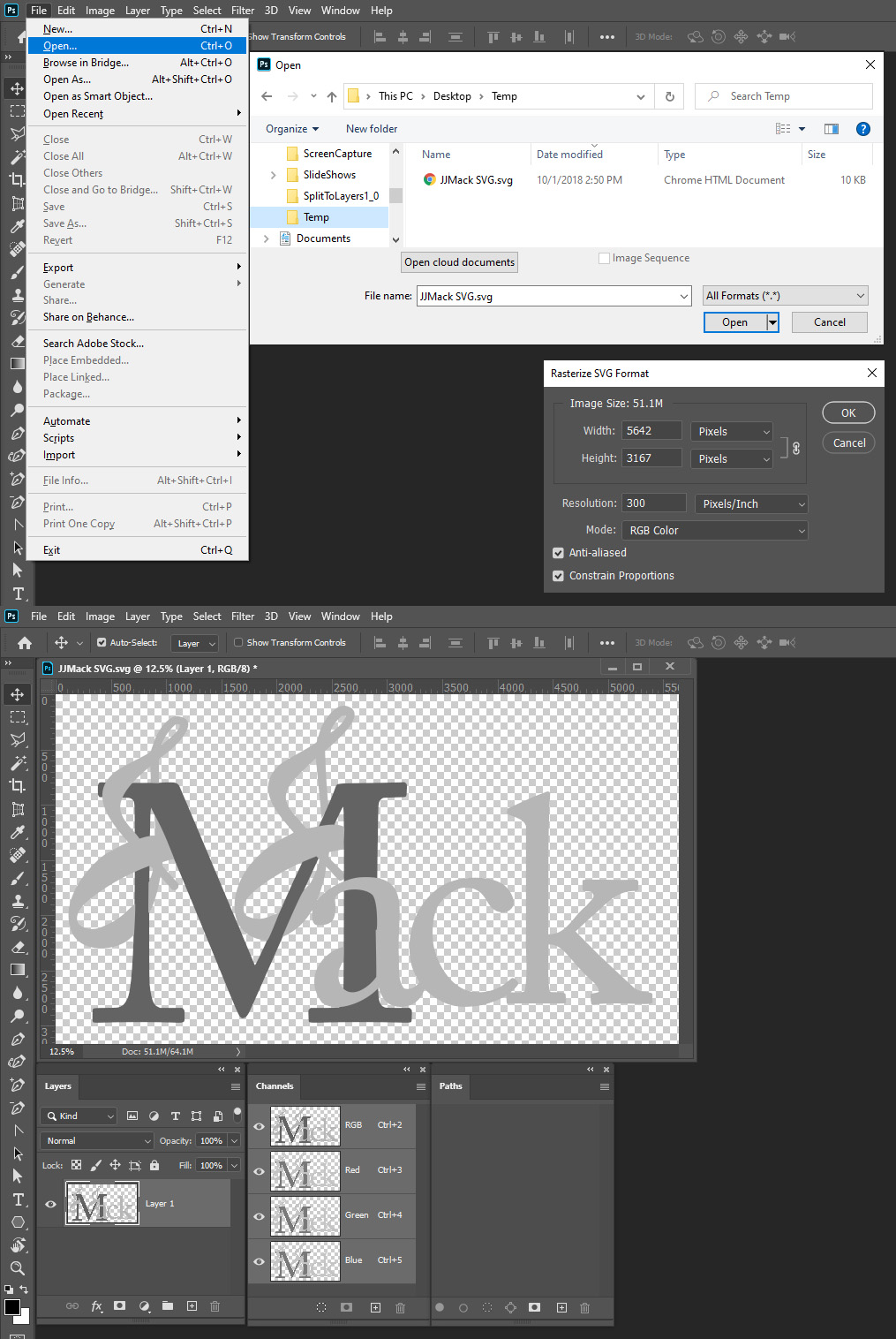Select the Horizontal Type tool

[18, 1199]
